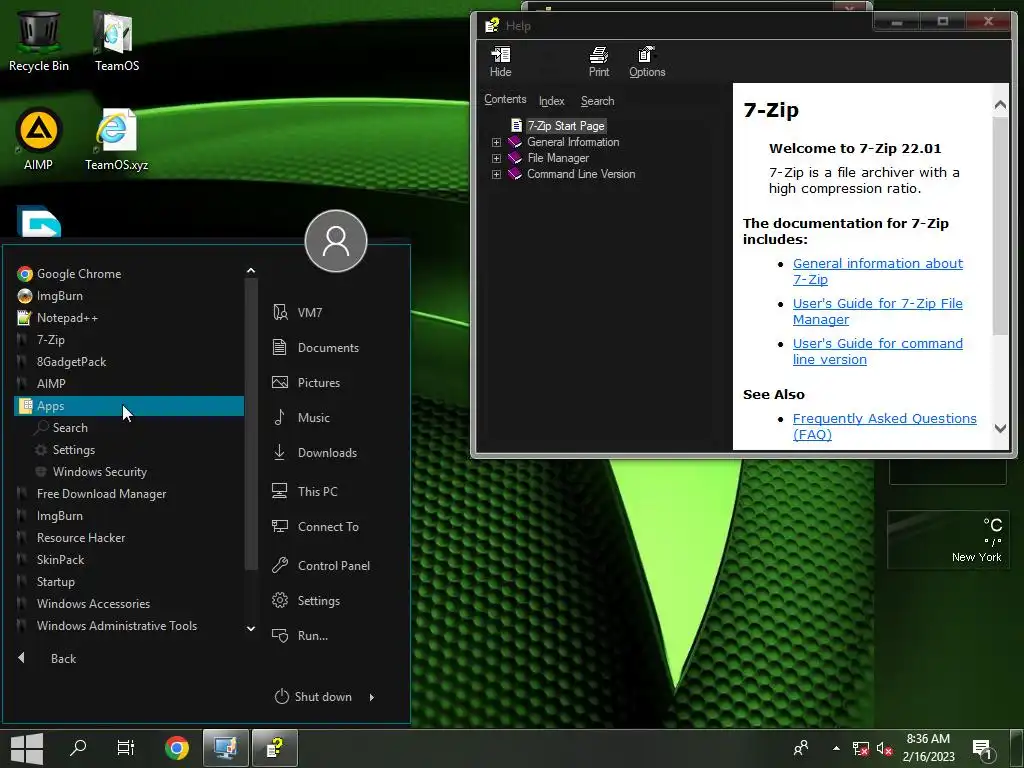Switch to the Contents tab
Image resolution: width=1024 pixels, height=768 pixels.
505,99
